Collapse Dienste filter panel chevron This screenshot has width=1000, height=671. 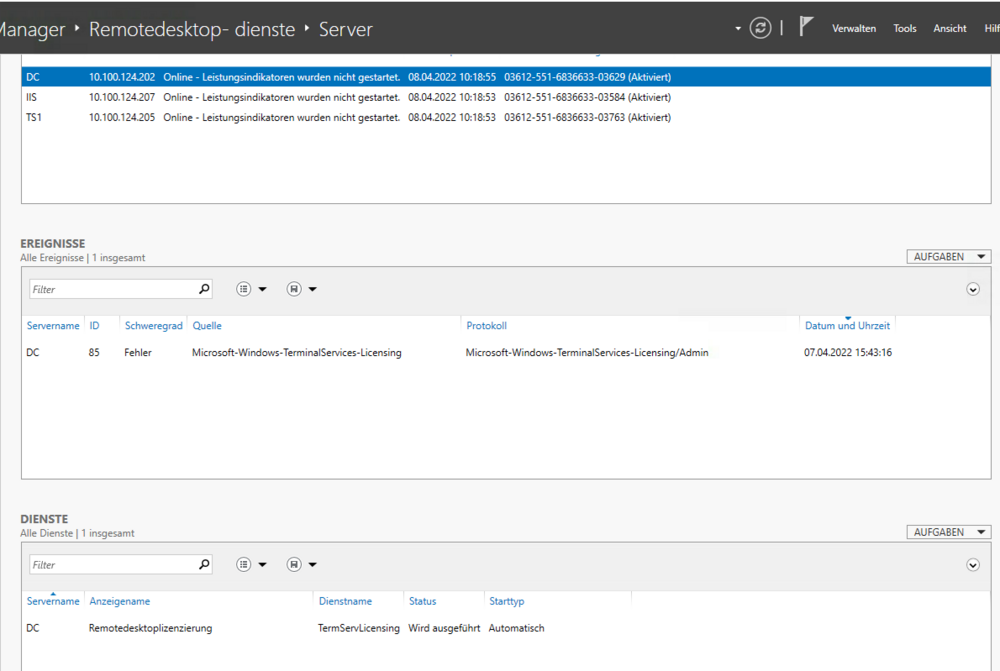[x=973, y=565]
